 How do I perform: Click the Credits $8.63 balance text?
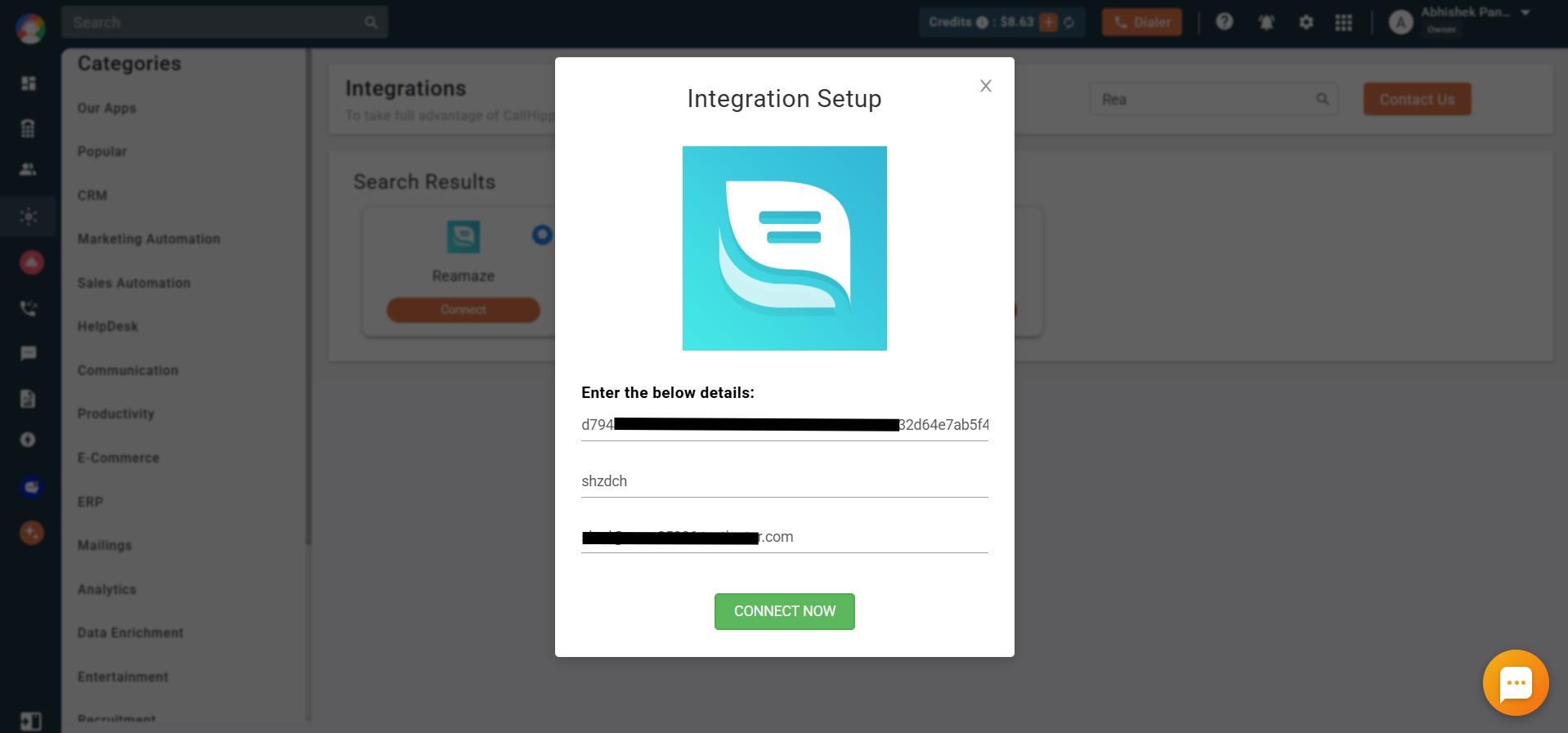[x=981, y=22]
